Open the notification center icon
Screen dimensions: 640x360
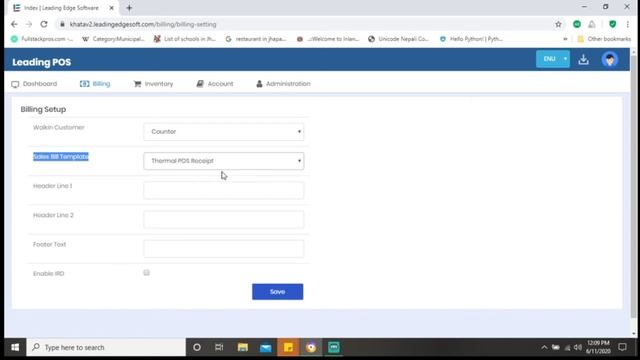coord(622,347)
